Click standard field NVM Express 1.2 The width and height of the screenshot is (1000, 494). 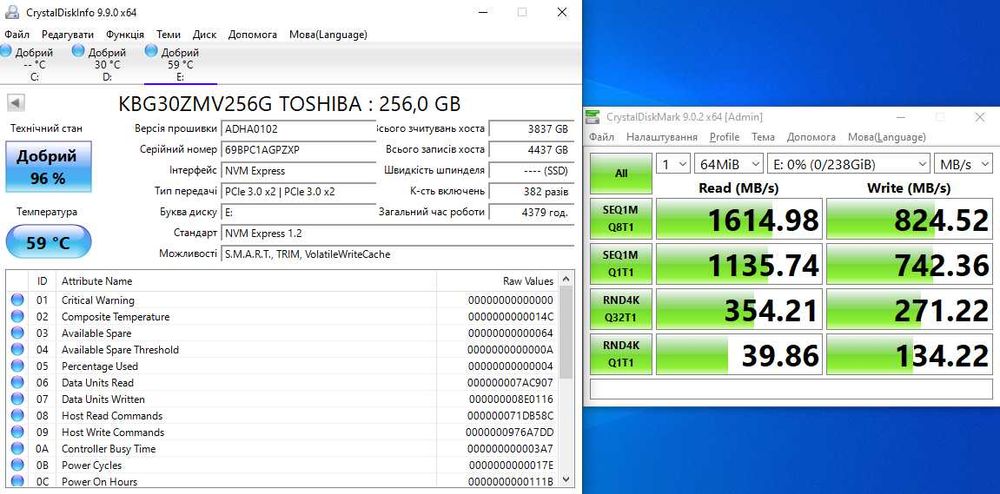point(396,233)
